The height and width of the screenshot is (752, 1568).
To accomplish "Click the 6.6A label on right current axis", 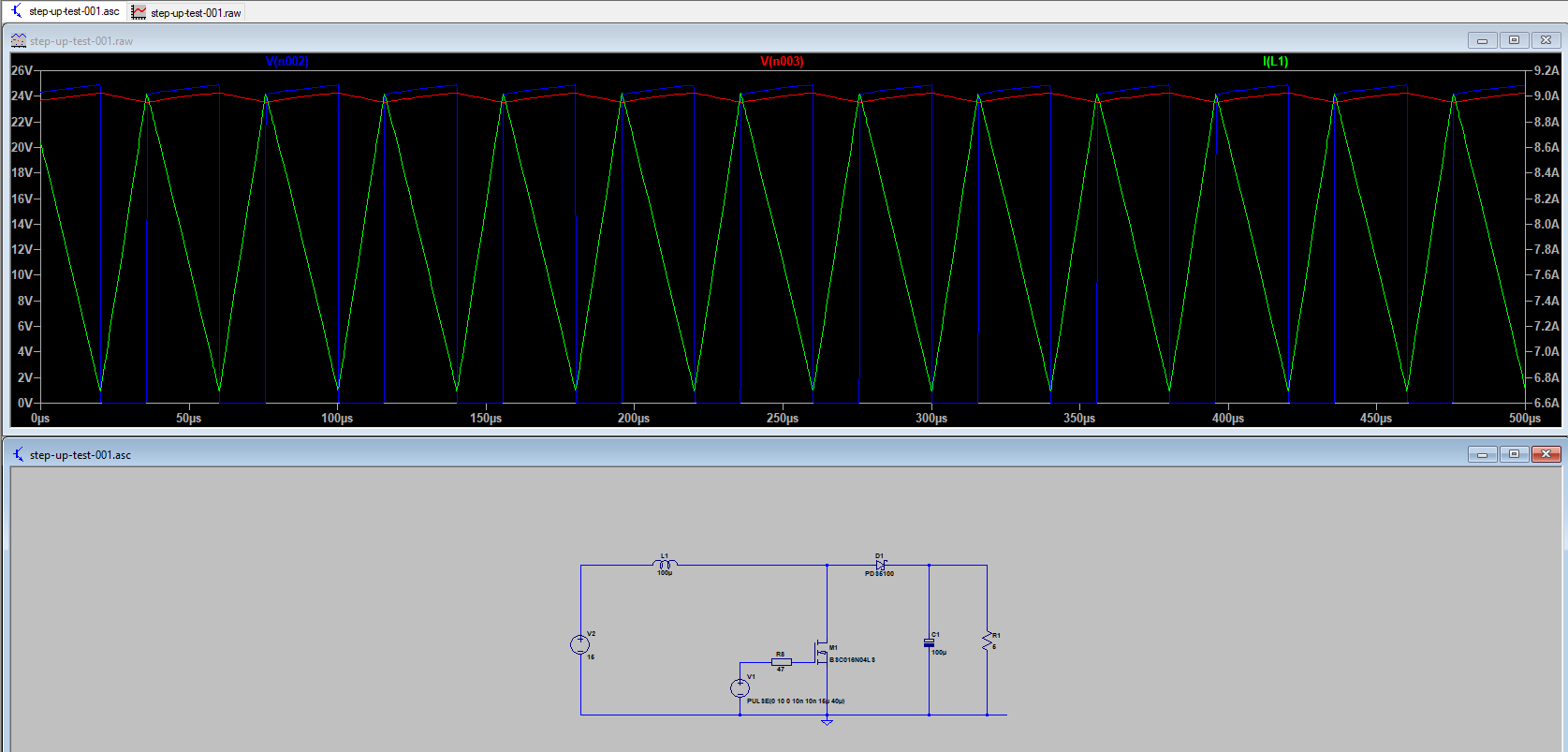I will pyautogui.click(x=1546, y=403).
